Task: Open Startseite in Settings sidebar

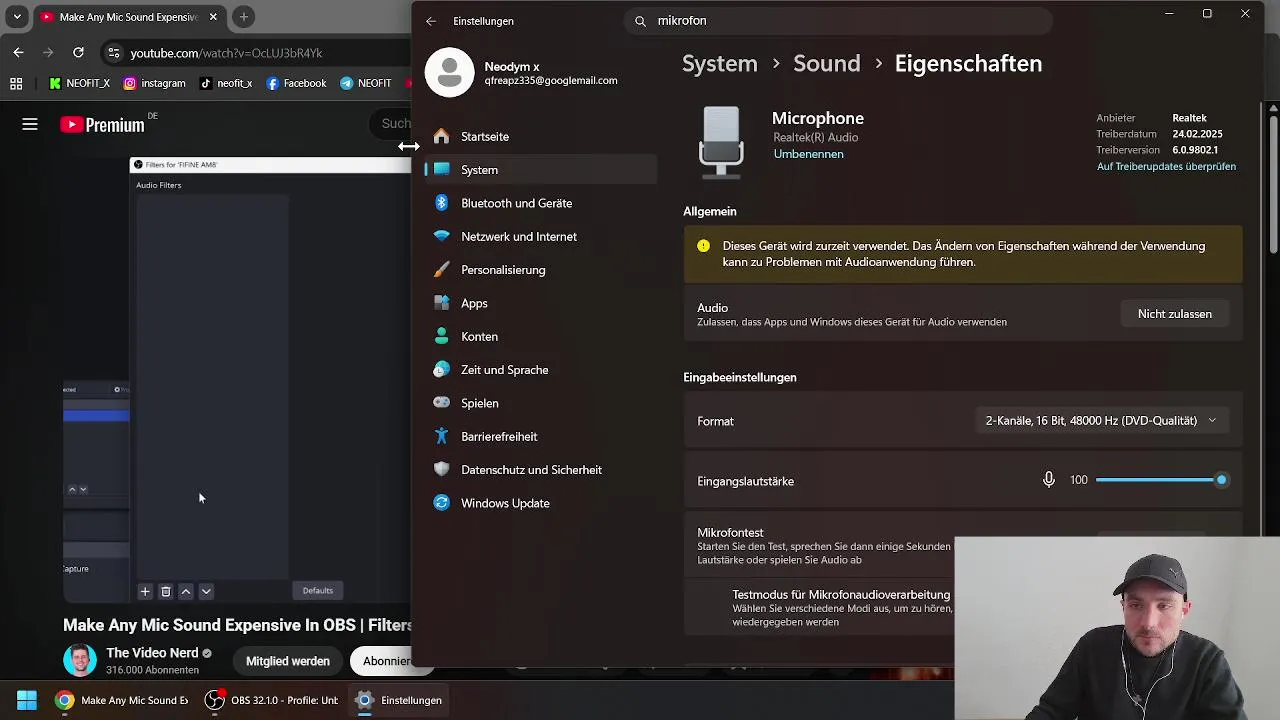Action: tap(540, 136)
